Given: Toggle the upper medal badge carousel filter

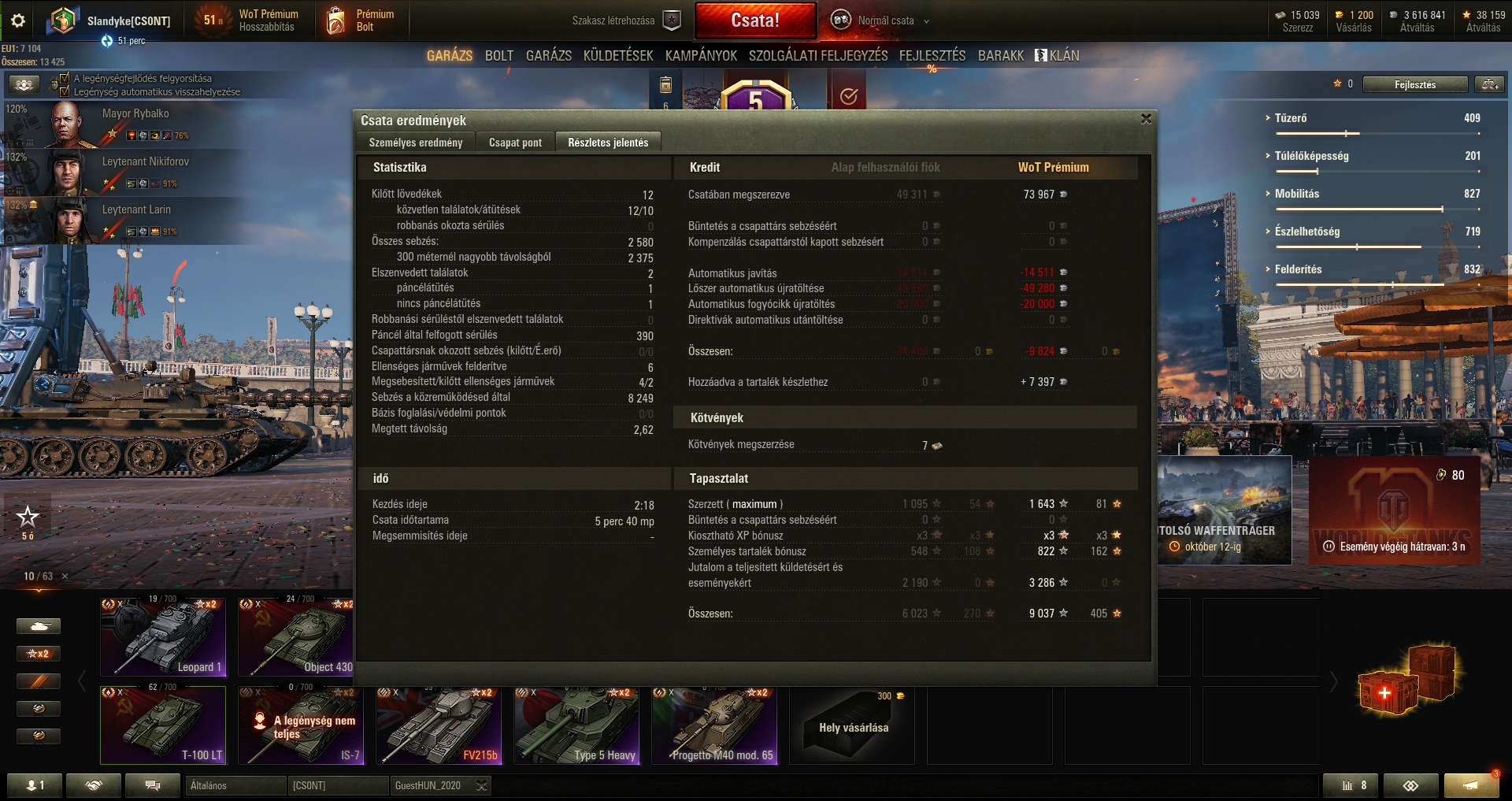Looking at the screenshot, I should click(x=39, y=709).
